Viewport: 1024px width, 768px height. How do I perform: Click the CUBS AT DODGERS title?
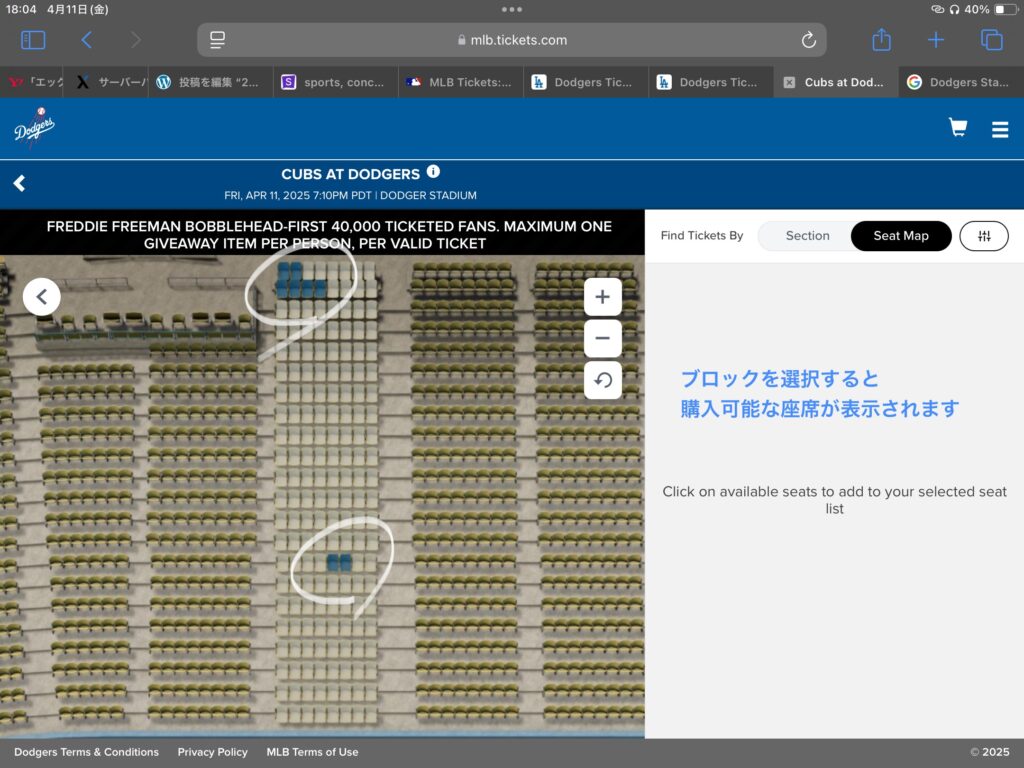(x=351, y=174)
